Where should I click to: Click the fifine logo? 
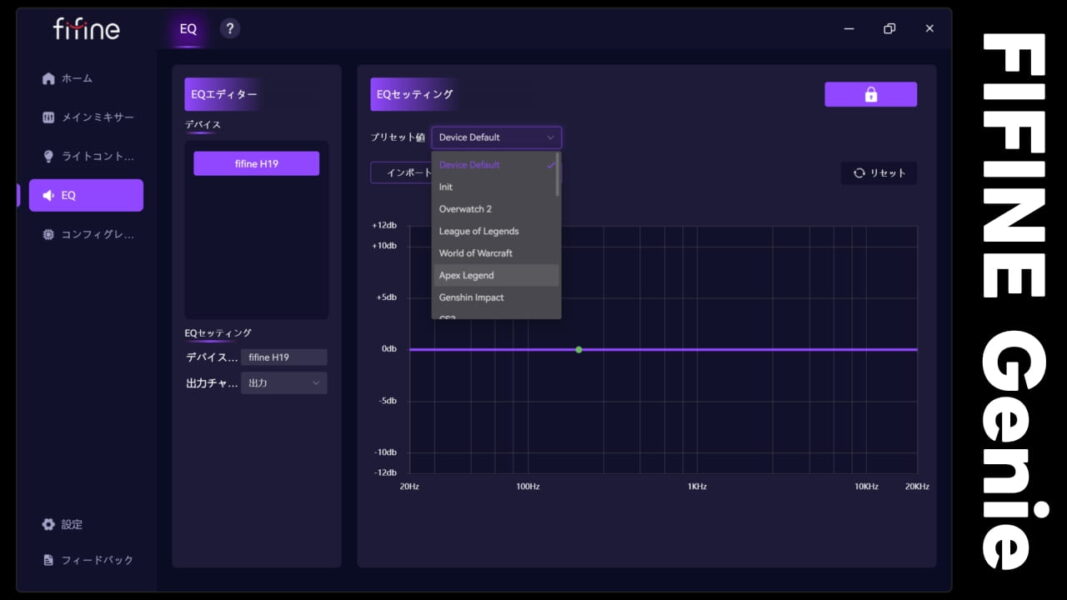86,29
